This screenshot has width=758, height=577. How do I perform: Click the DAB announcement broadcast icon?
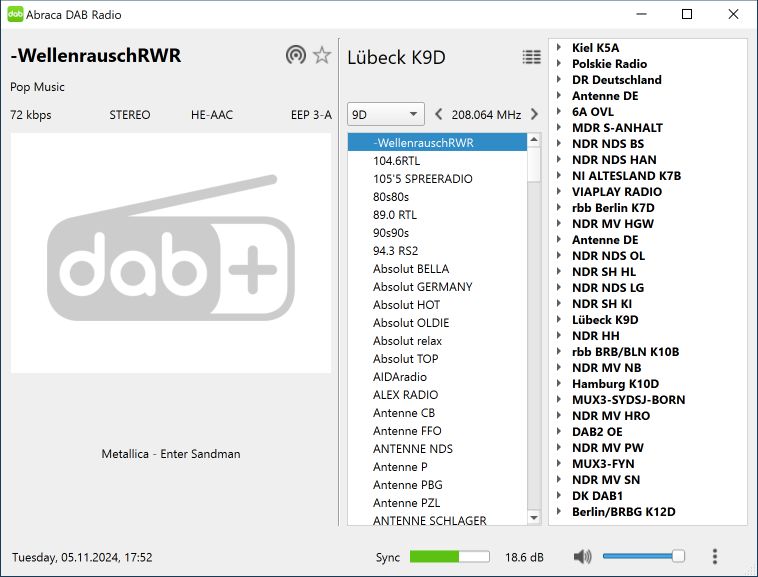click(x=295, y=55)
